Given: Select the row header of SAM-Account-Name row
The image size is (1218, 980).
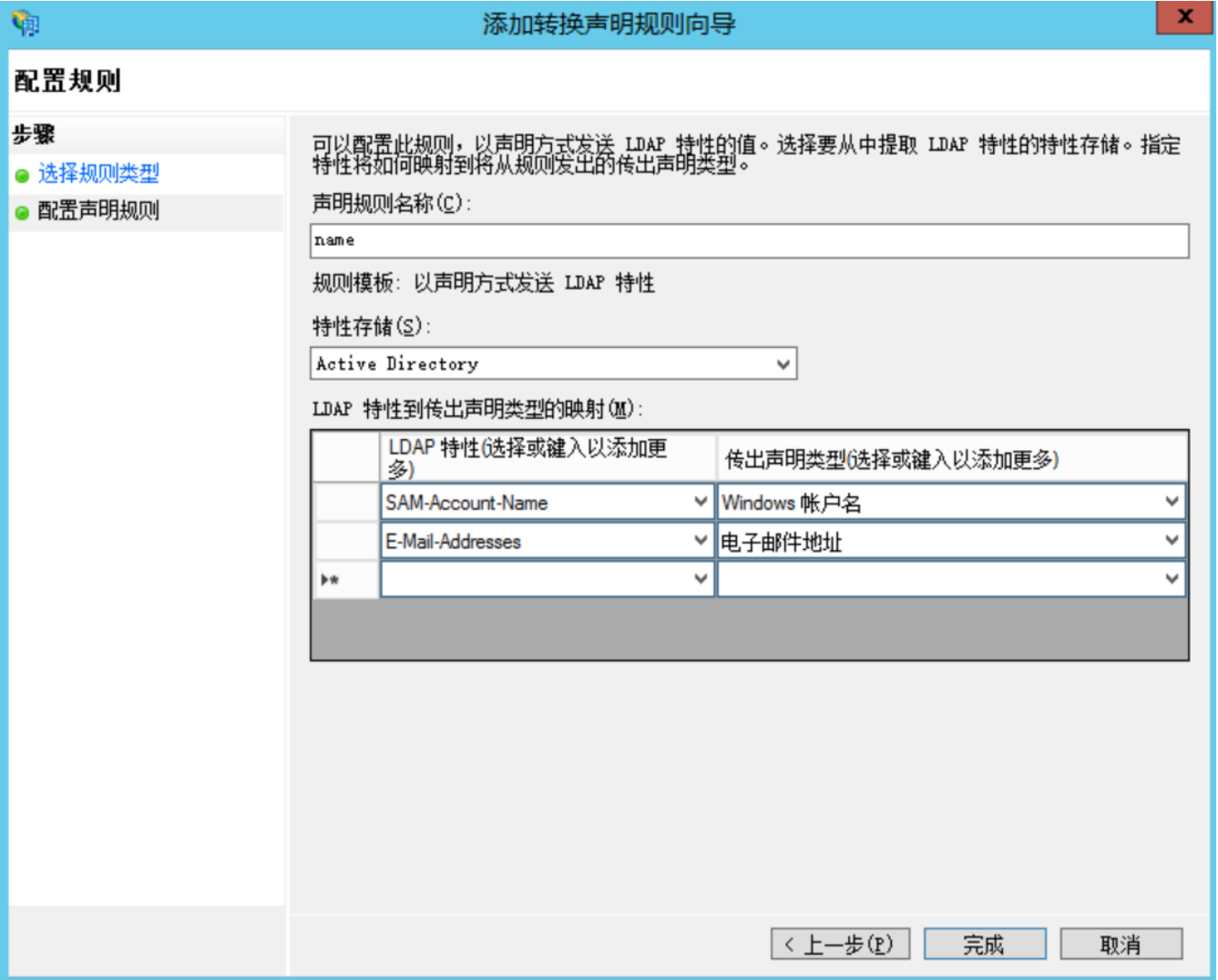Looking at the screenshot, I should [x=345, y=502].
